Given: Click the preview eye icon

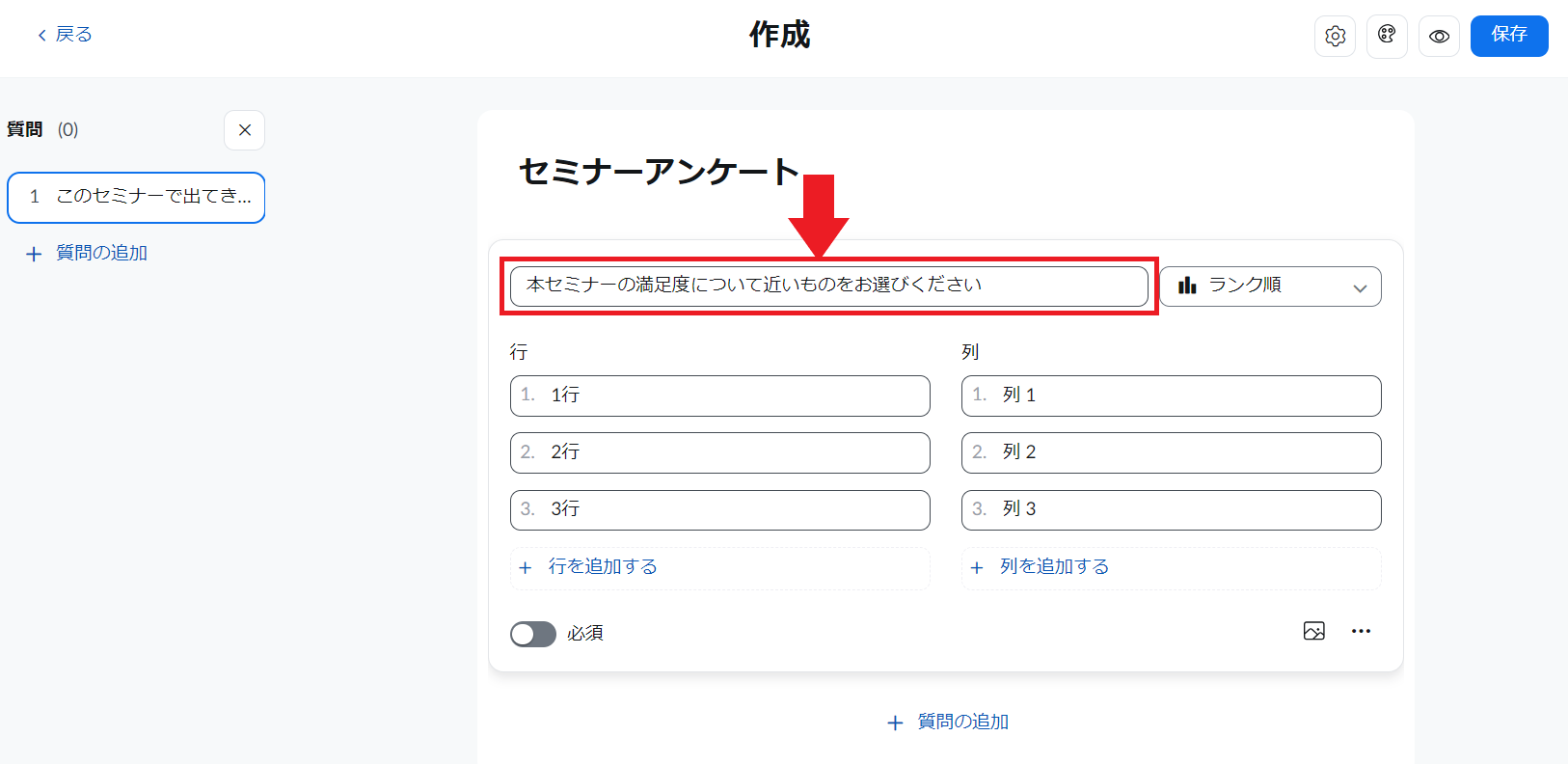Looking at the screenshot, I should pyautogui.click(x=1439, y=37).
